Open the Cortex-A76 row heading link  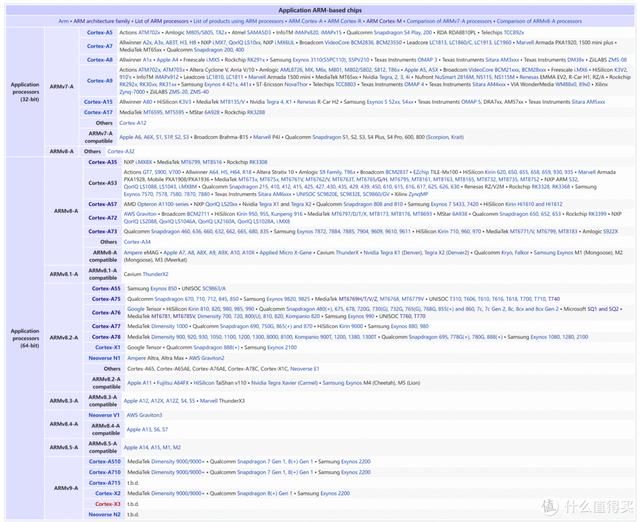pyautogui.click(x=106, y=312)
